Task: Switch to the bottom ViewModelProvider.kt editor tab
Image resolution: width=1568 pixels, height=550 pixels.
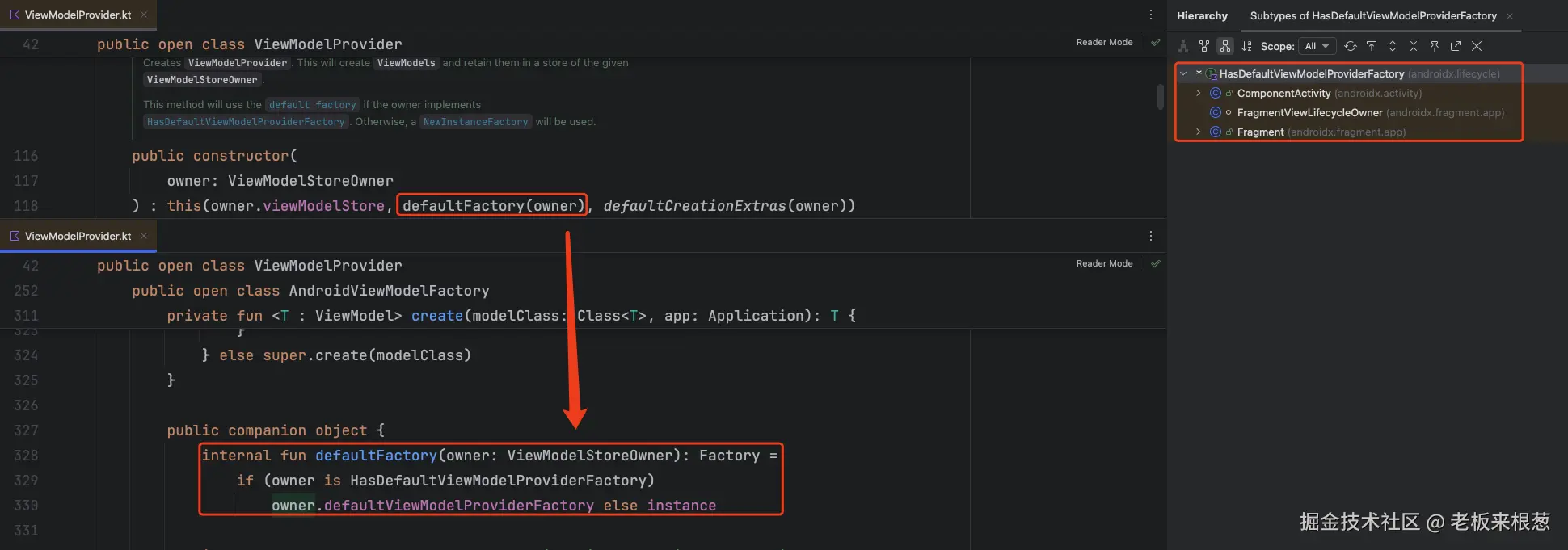Action: pos(78,236)
